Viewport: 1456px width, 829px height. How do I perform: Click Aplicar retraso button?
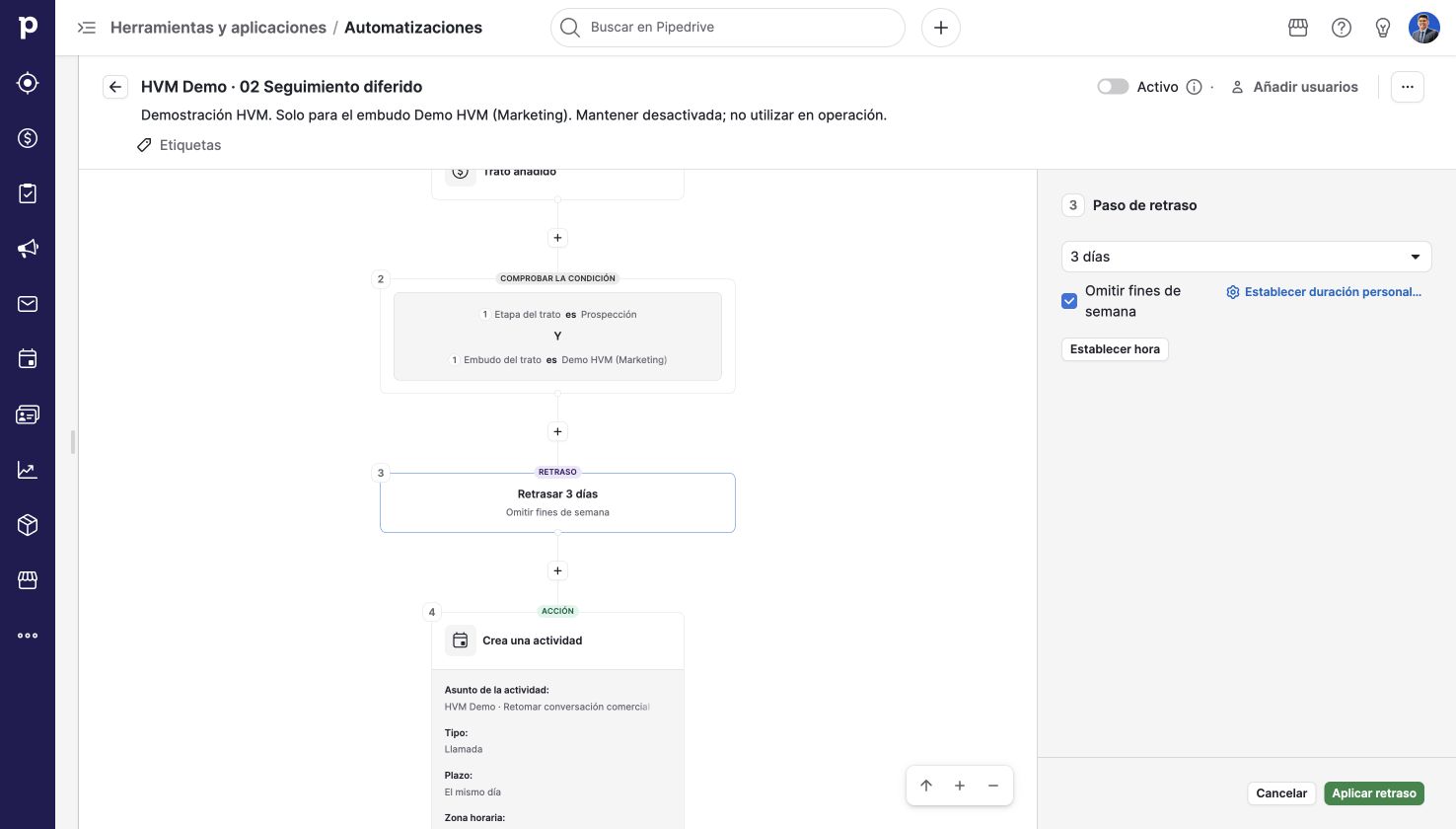click(x=1374, y=793)
